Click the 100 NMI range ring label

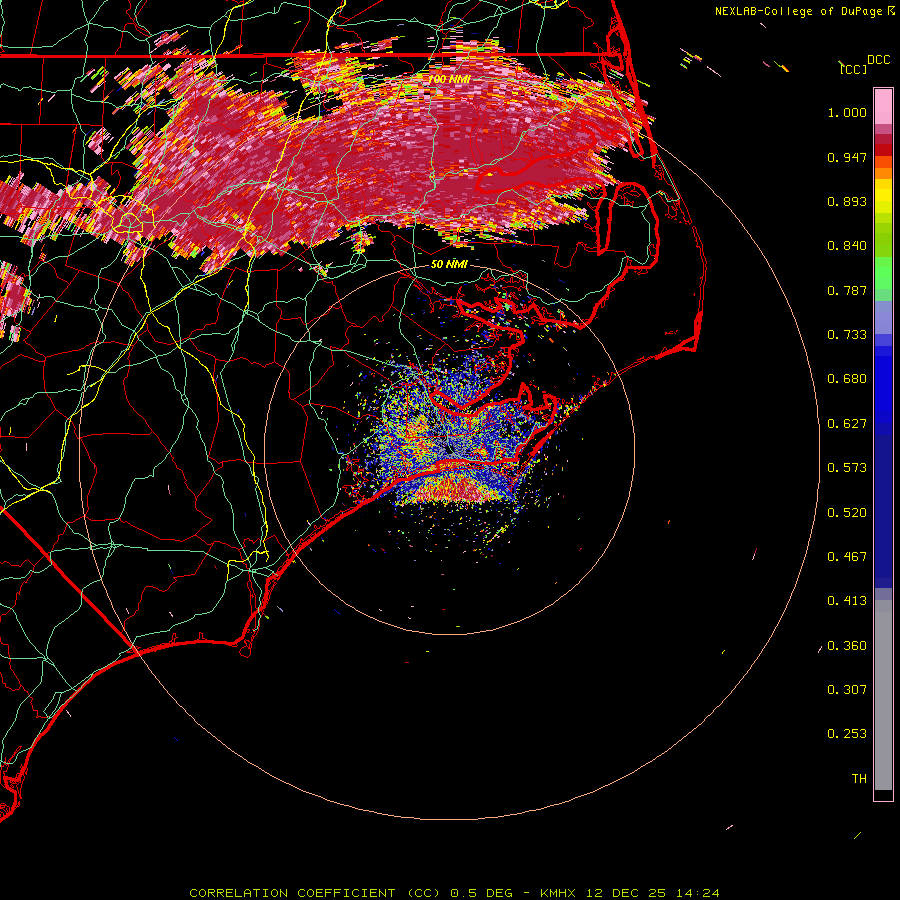449,79
